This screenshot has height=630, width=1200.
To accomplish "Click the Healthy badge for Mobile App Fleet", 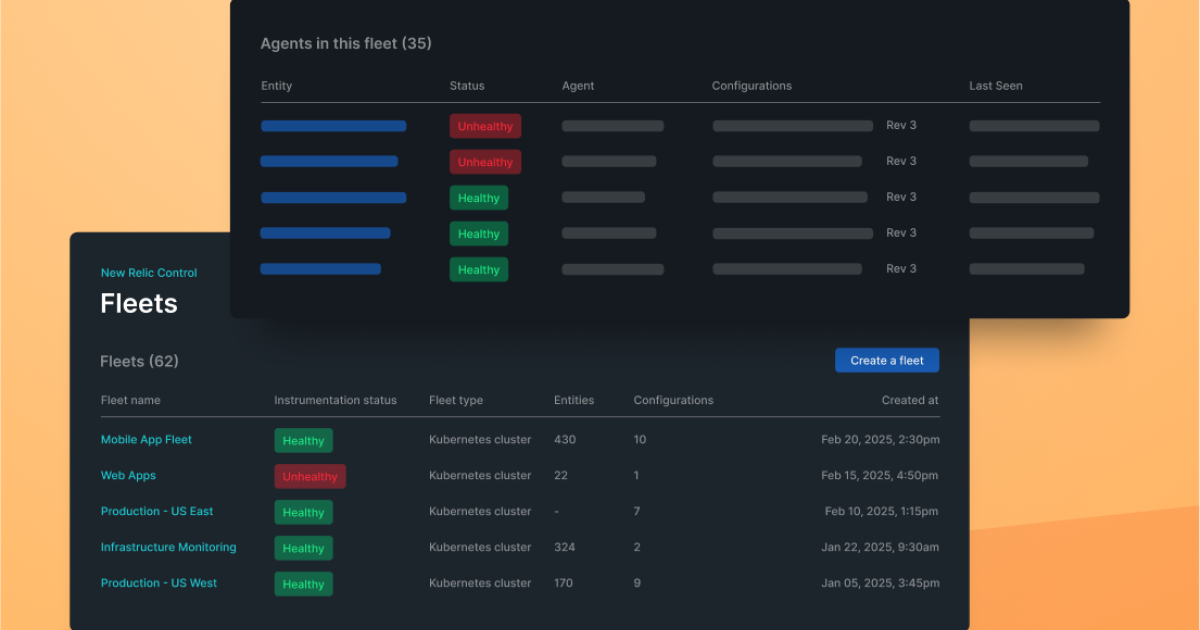I will tap(303, 441).
